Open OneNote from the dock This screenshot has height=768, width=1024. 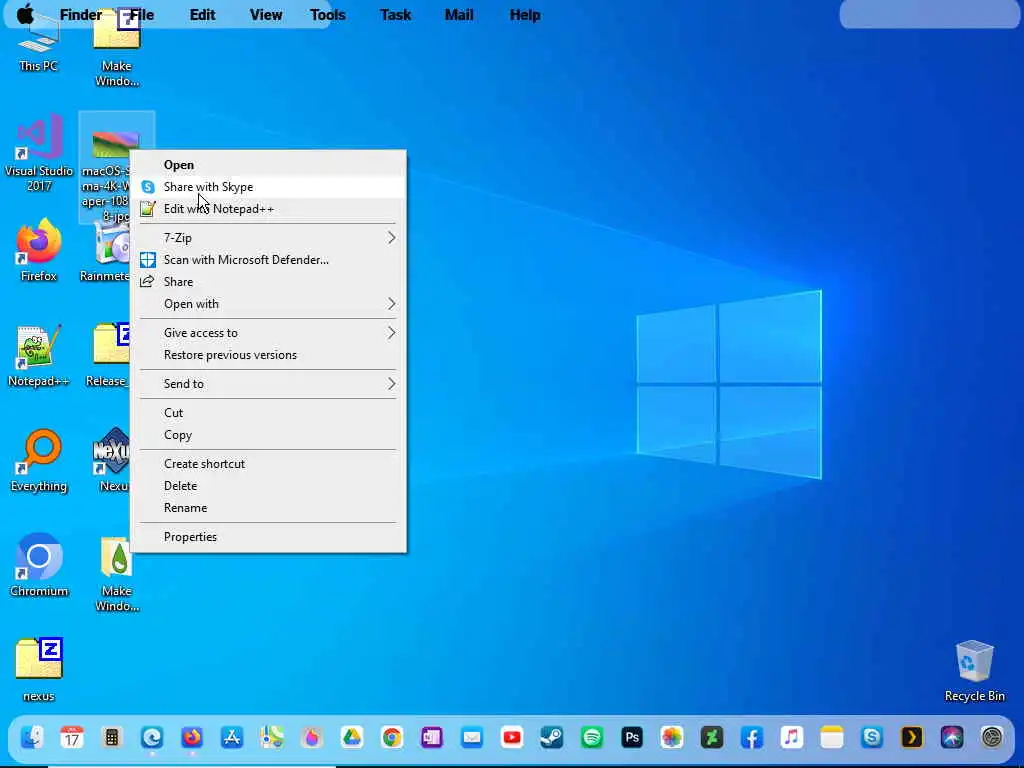432,737
